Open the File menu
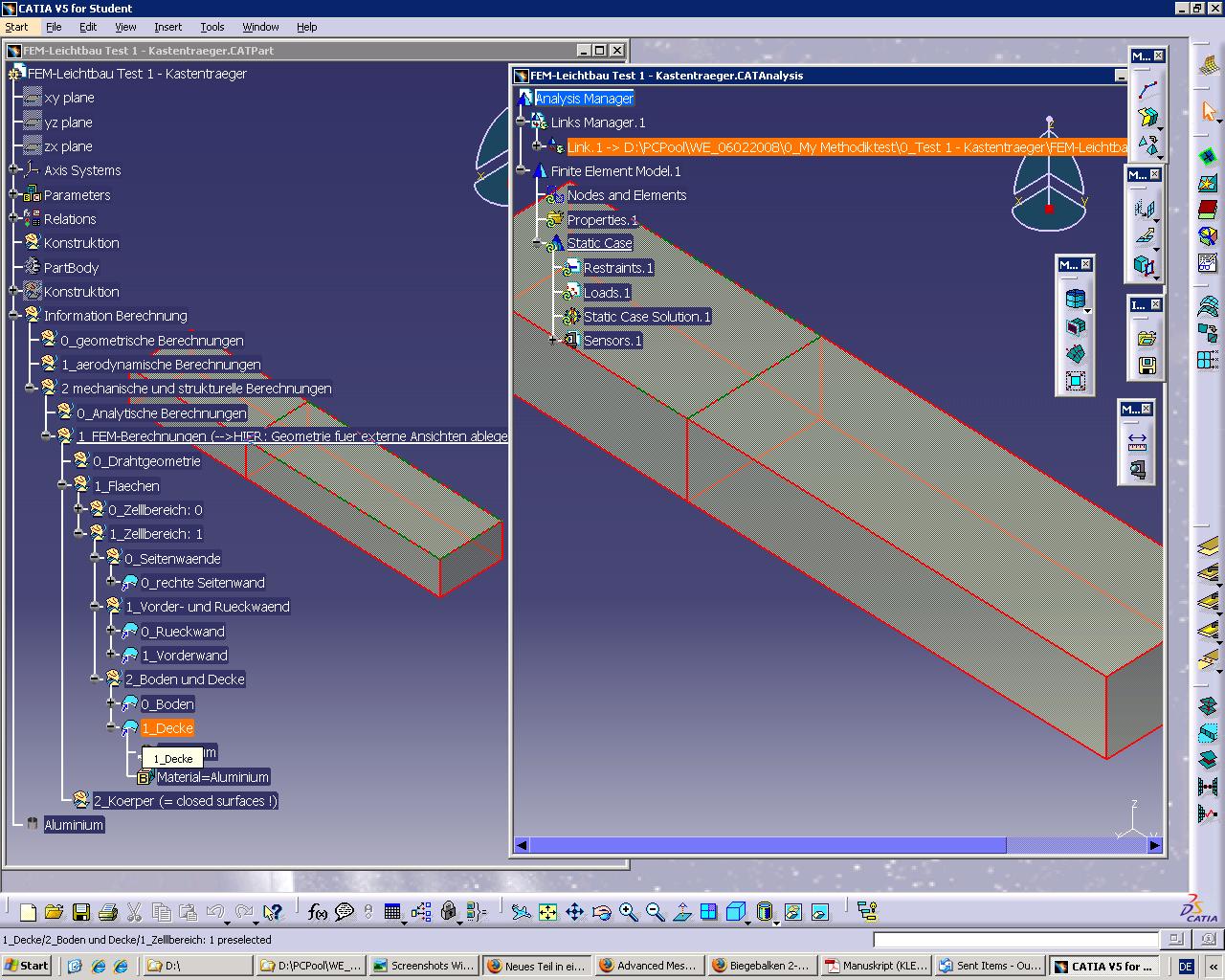 (x=54, y=27)
